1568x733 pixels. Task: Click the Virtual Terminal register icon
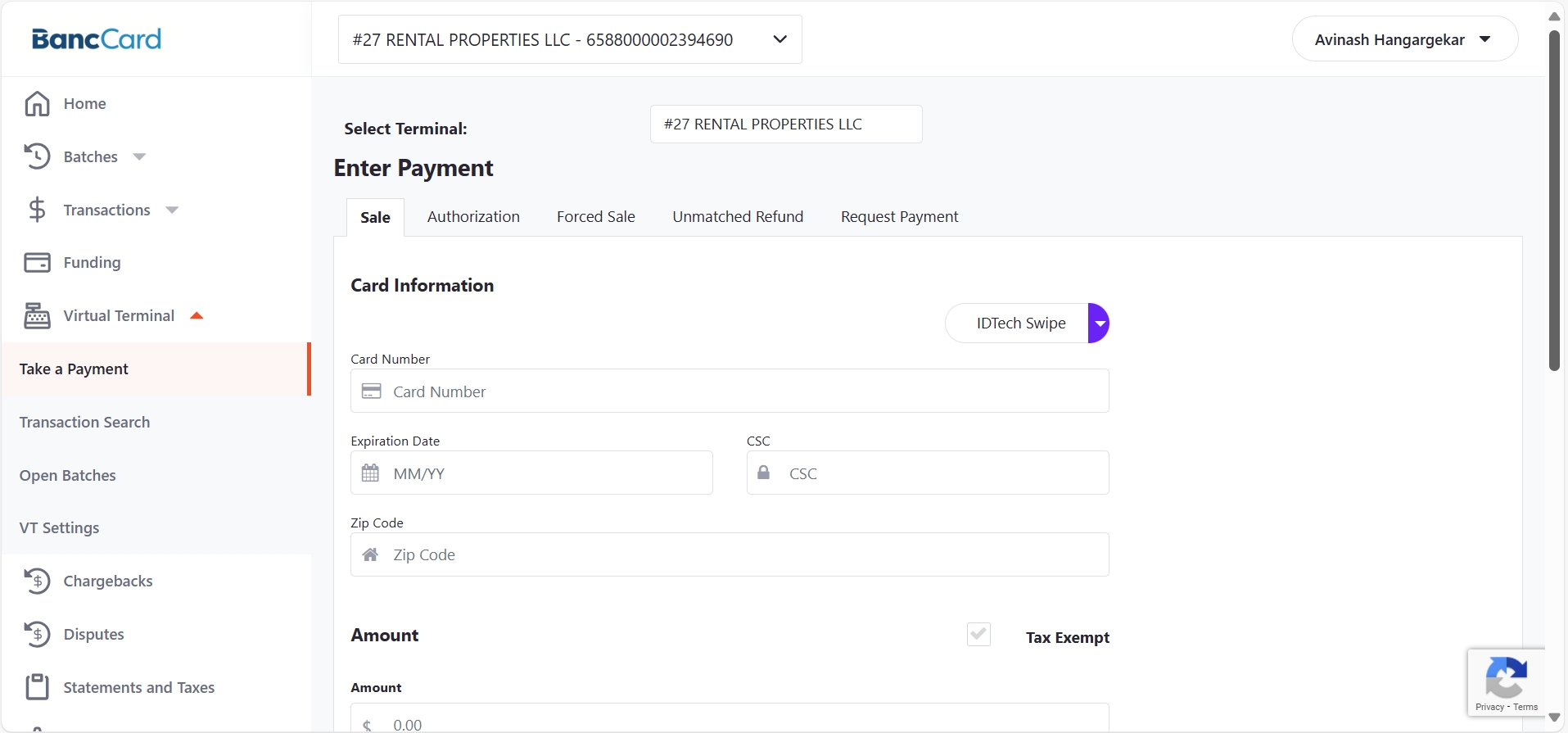coord(37,316)
